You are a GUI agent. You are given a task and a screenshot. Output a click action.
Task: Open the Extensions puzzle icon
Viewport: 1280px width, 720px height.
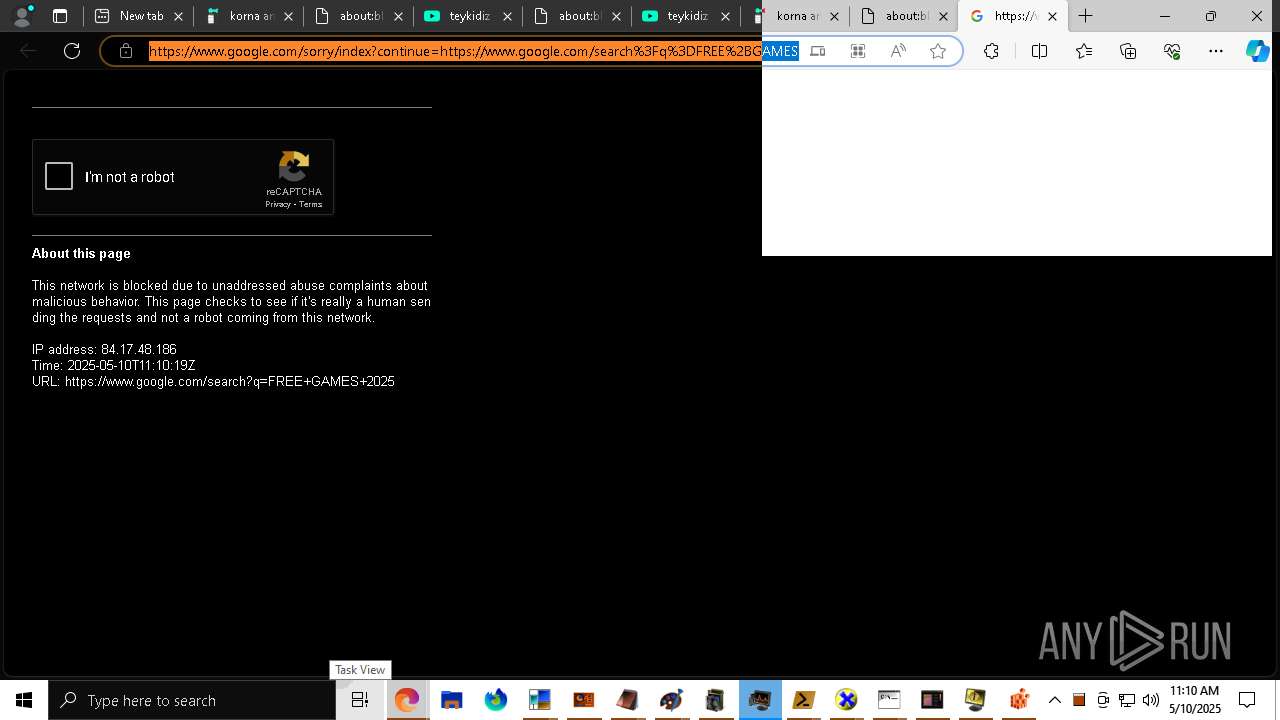(991, 51)
